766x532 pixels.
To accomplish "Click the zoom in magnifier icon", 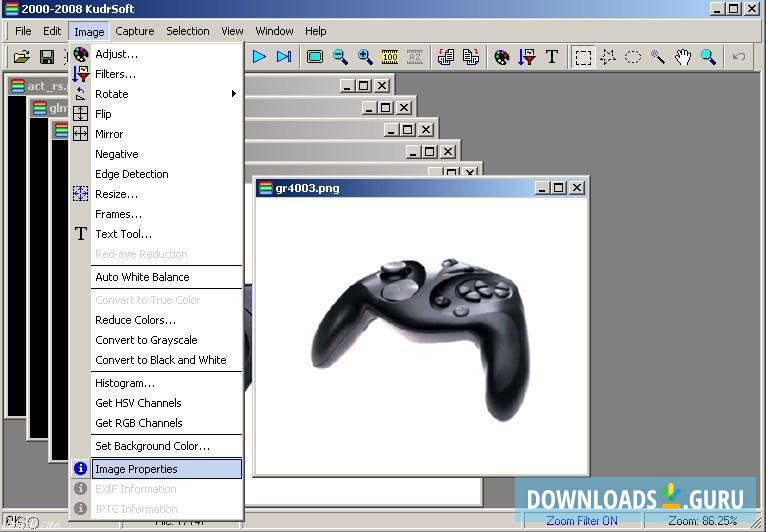I will click(365, 57).
